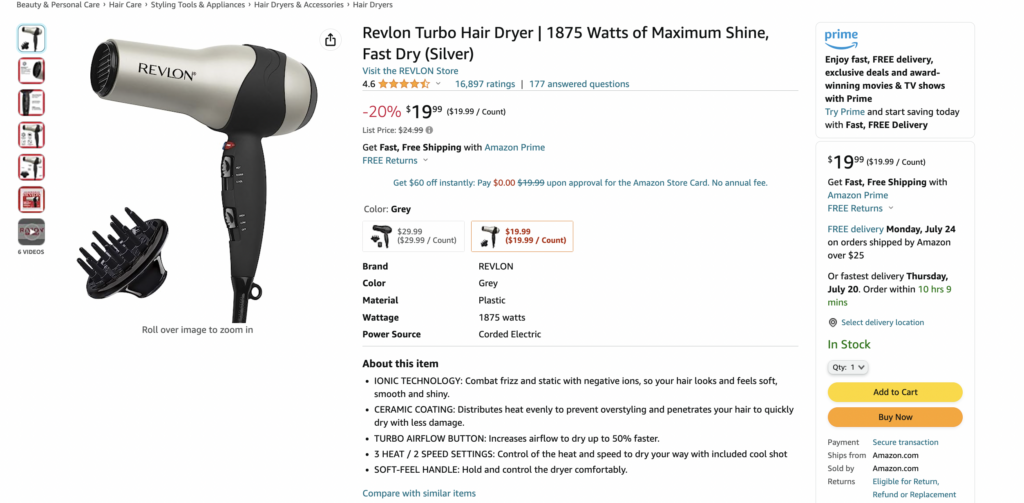Add the hair dryer to cart
This screenshot has width=1024, height=503.
point(895,392)
